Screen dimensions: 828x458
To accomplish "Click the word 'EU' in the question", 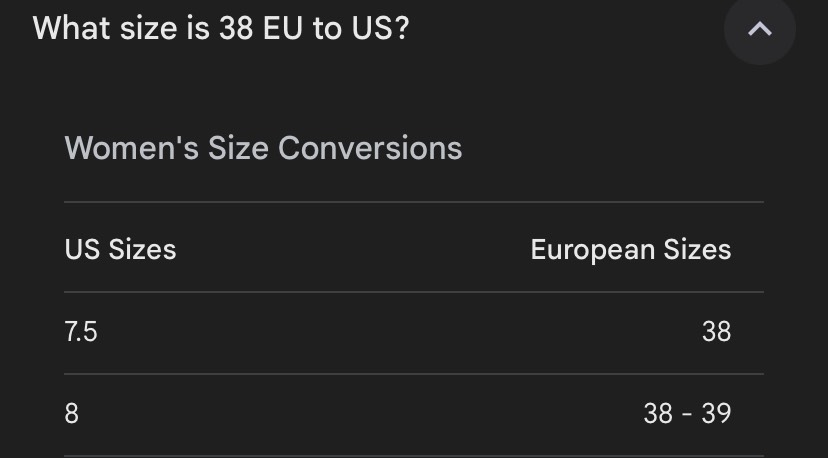I will pyautogui.click(x=283, y=28).
